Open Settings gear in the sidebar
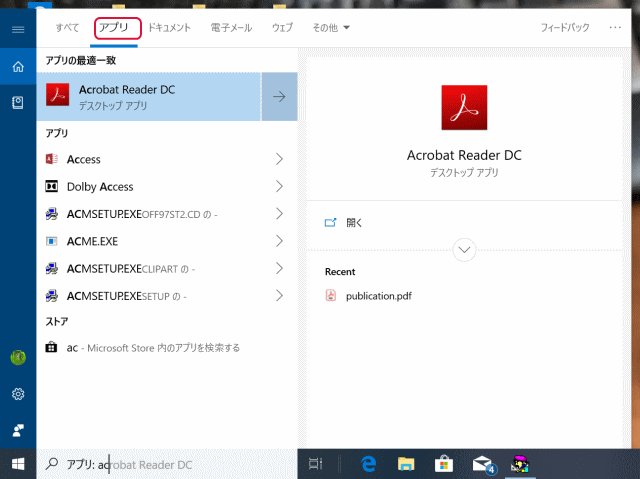 18,394
